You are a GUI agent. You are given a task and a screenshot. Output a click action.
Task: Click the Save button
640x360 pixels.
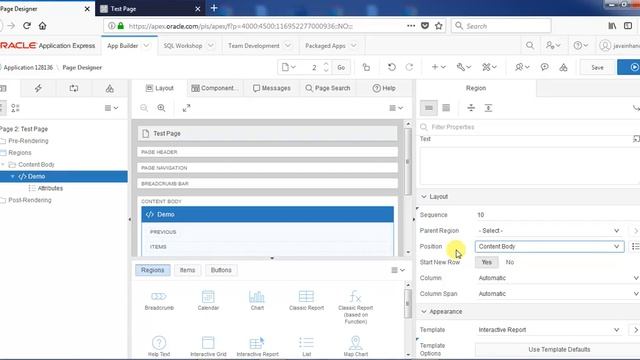pos(597,67)
